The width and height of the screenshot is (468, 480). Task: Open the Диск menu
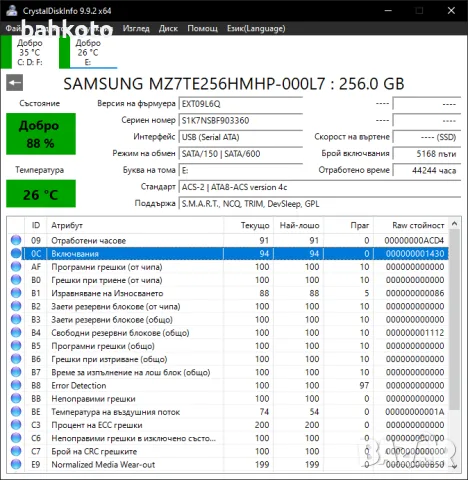(x=168, y=29)
